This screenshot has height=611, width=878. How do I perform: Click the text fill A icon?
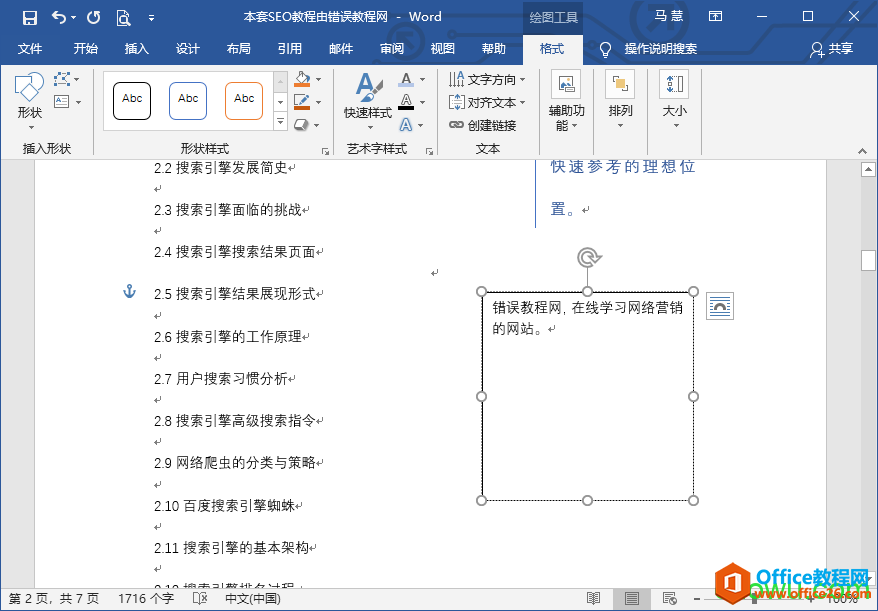(407, 80)
